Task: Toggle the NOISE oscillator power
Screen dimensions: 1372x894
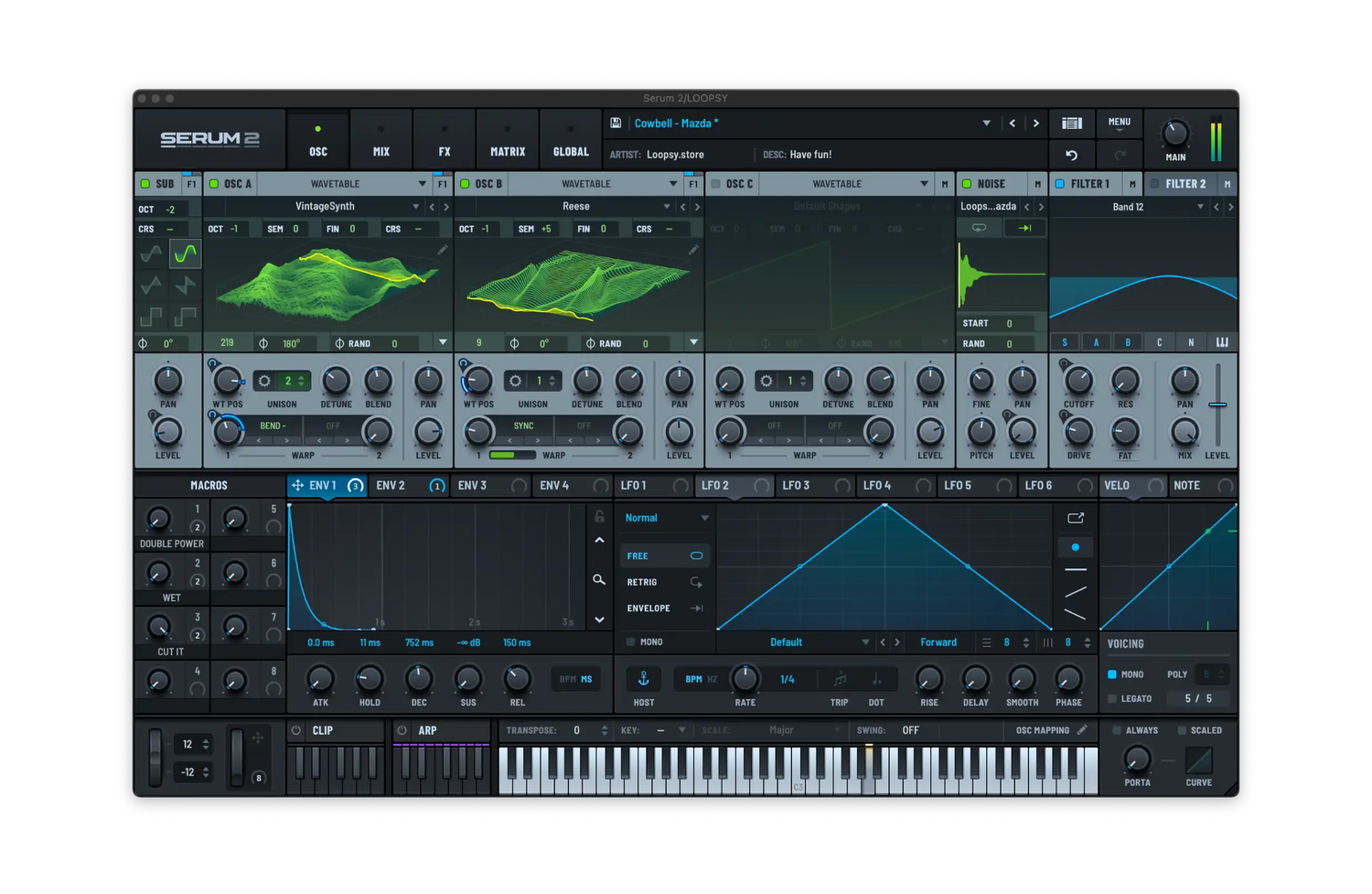Action: [967, 184]
